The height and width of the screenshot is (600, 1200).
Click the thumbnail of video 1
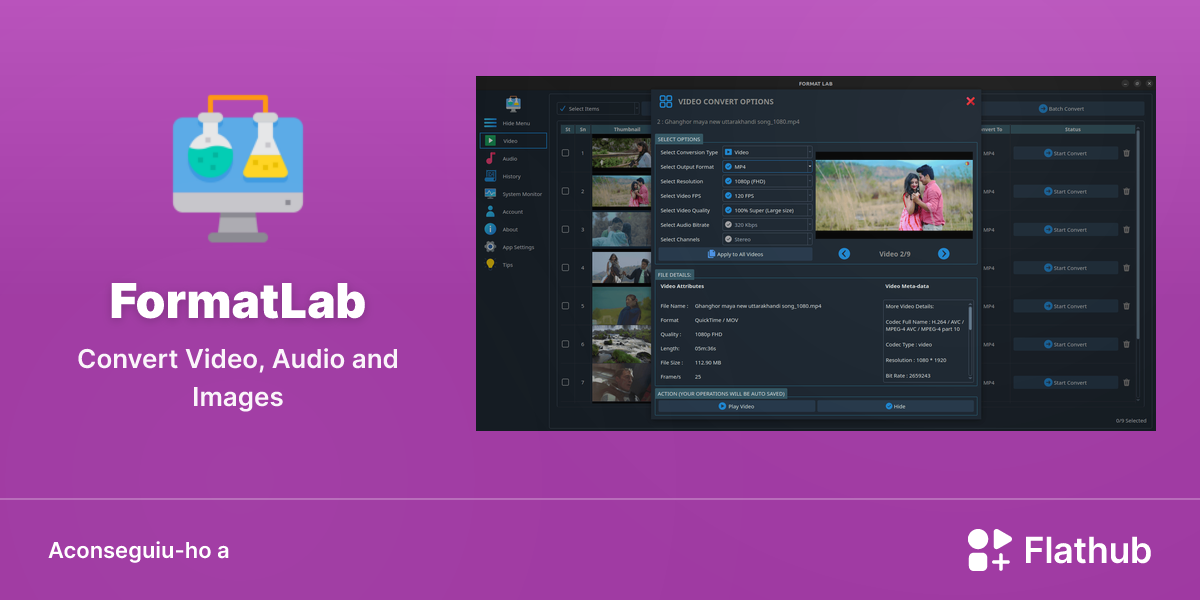pyautogui.click(x=621, y=153)
